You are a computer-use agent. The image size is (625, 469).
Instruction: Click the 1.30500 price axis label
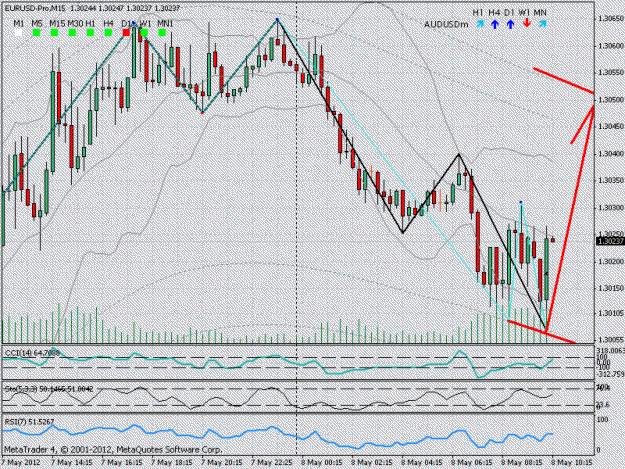tap(610, 100)
